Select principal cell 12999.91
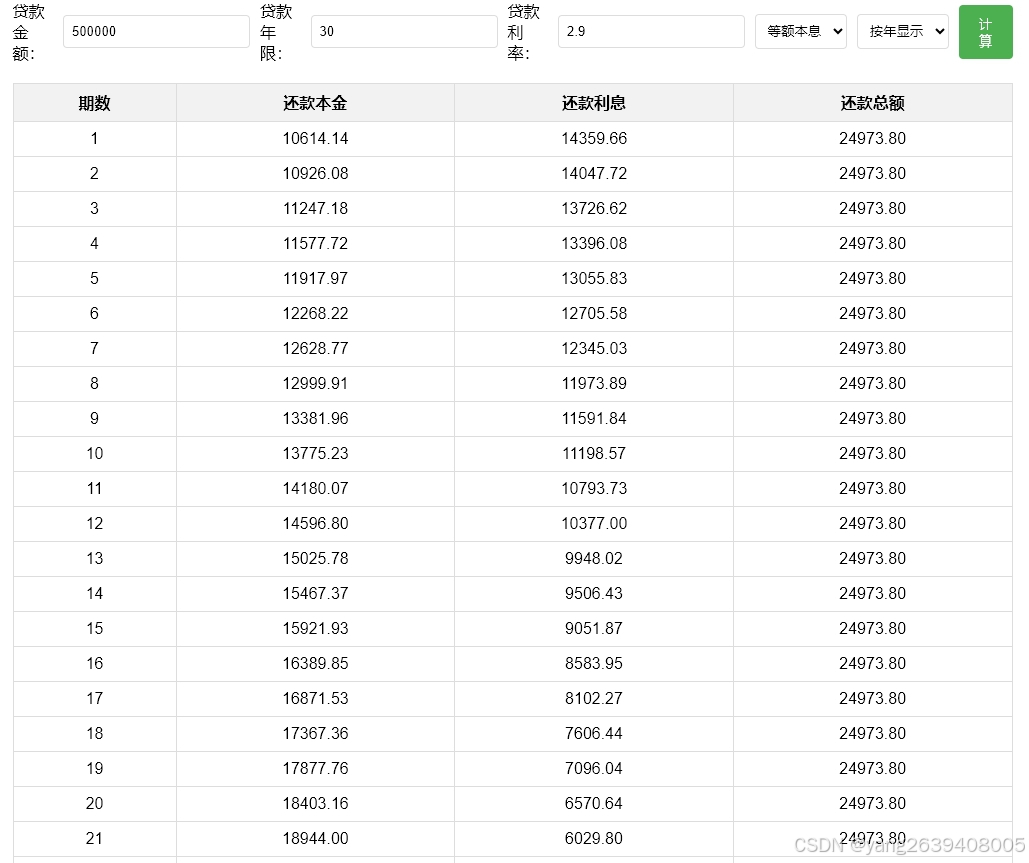 [315, 383]
